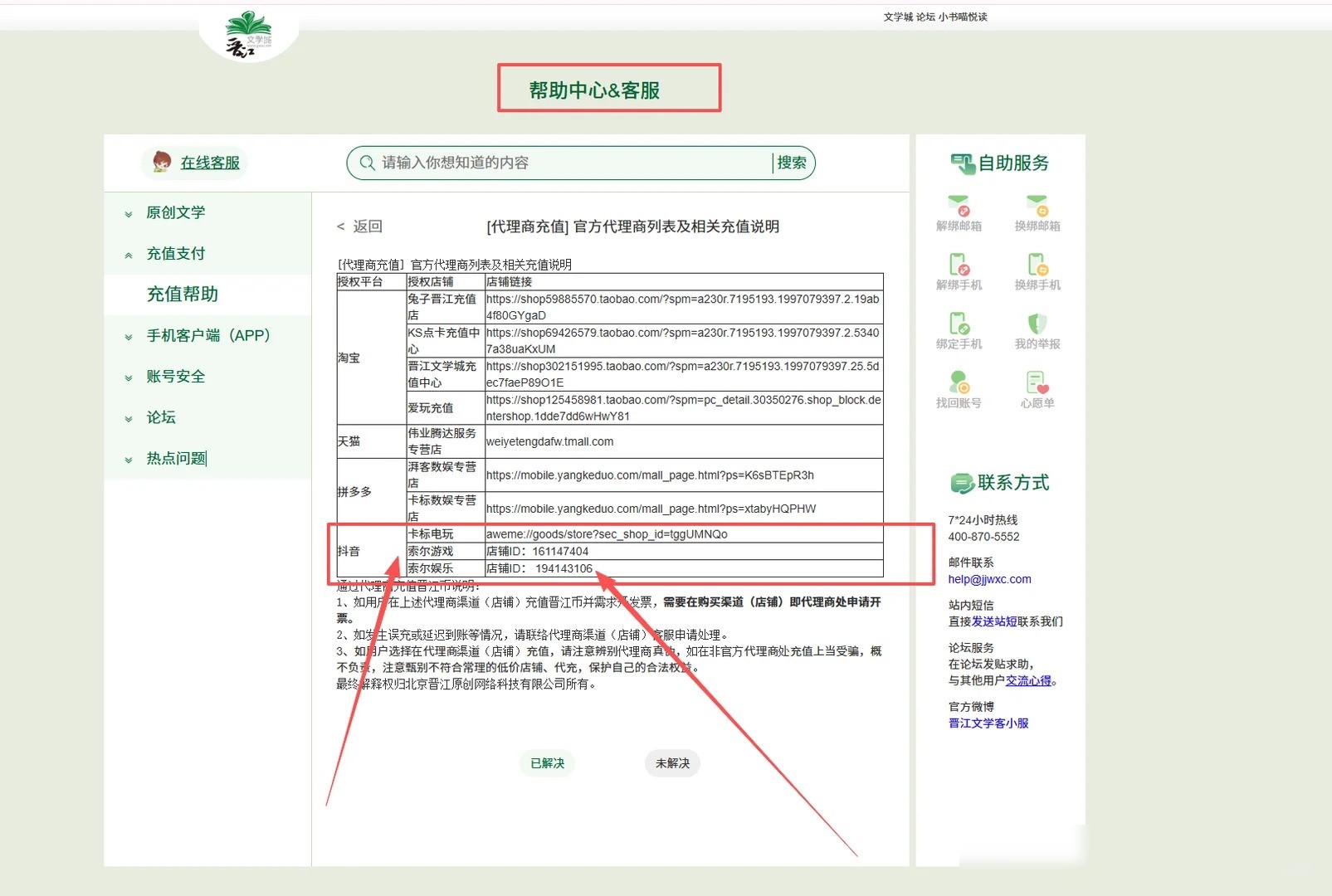1332x896 pixels.
Task: Click the 晋江文学城 site logo
Action: pyautogui.click(x=248, y=35)
